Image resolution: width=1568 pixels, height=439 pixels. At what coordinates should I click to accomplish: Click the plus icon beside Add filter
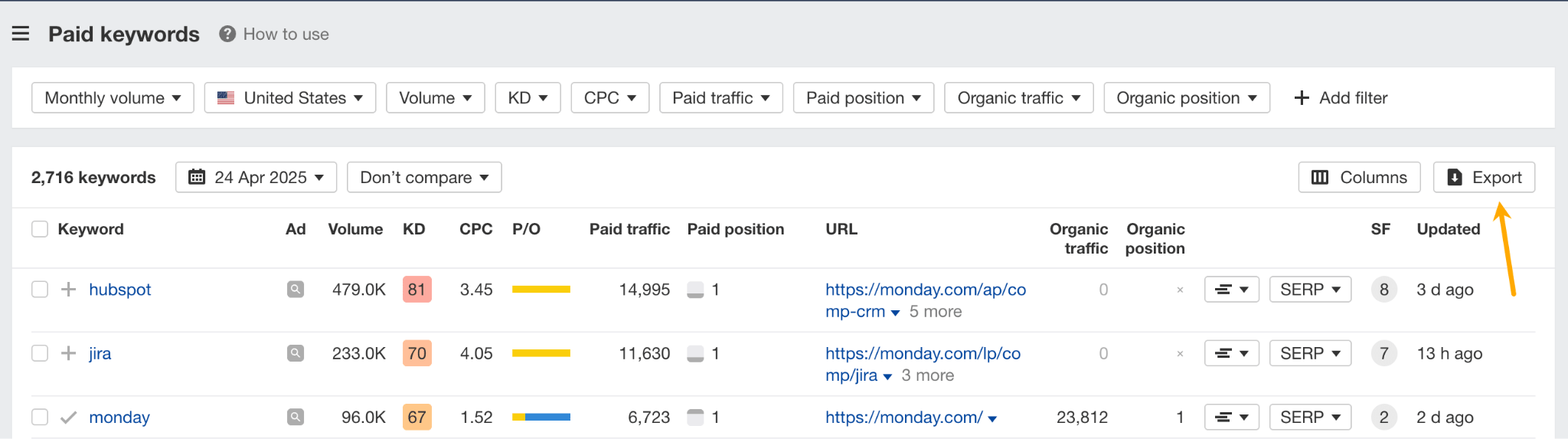[1302, 98]
